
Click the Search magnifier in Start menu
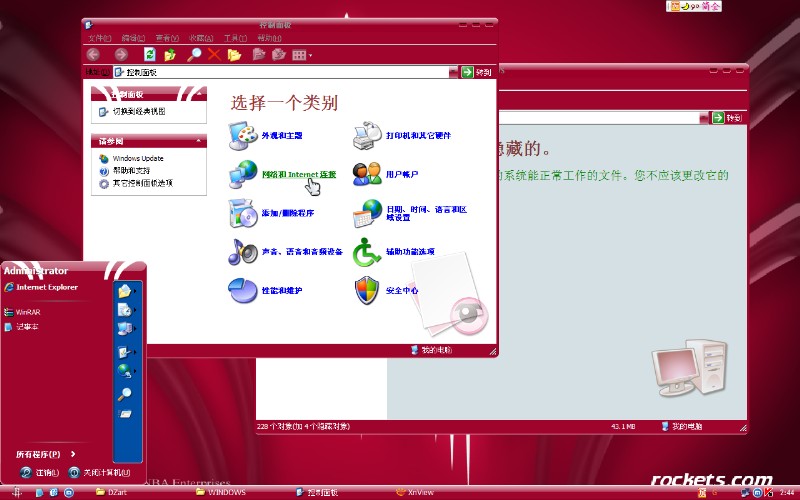tap(125, 393)
